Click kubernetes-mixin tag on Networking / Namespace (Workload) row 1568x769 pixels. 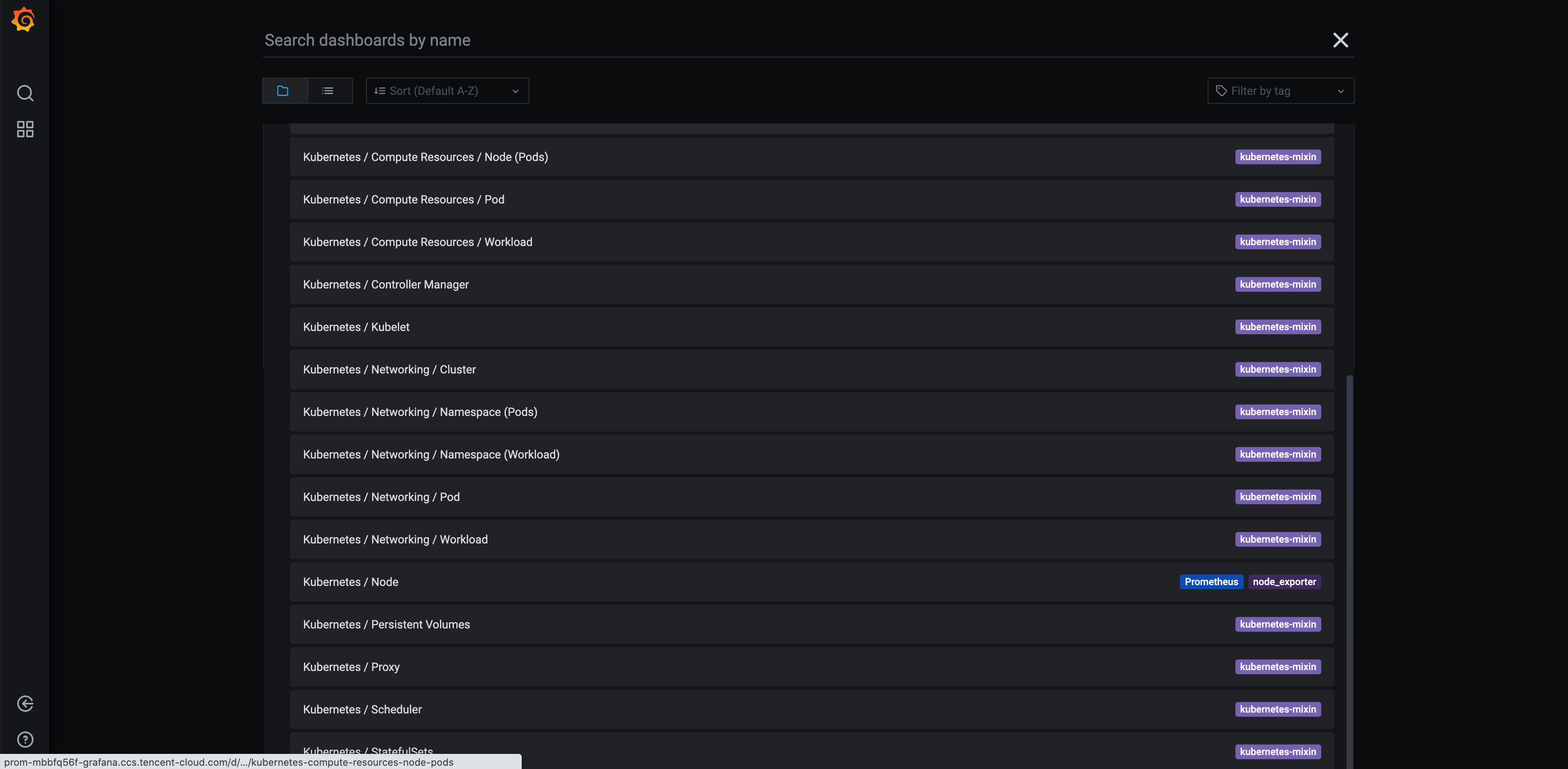point(1278,455)
